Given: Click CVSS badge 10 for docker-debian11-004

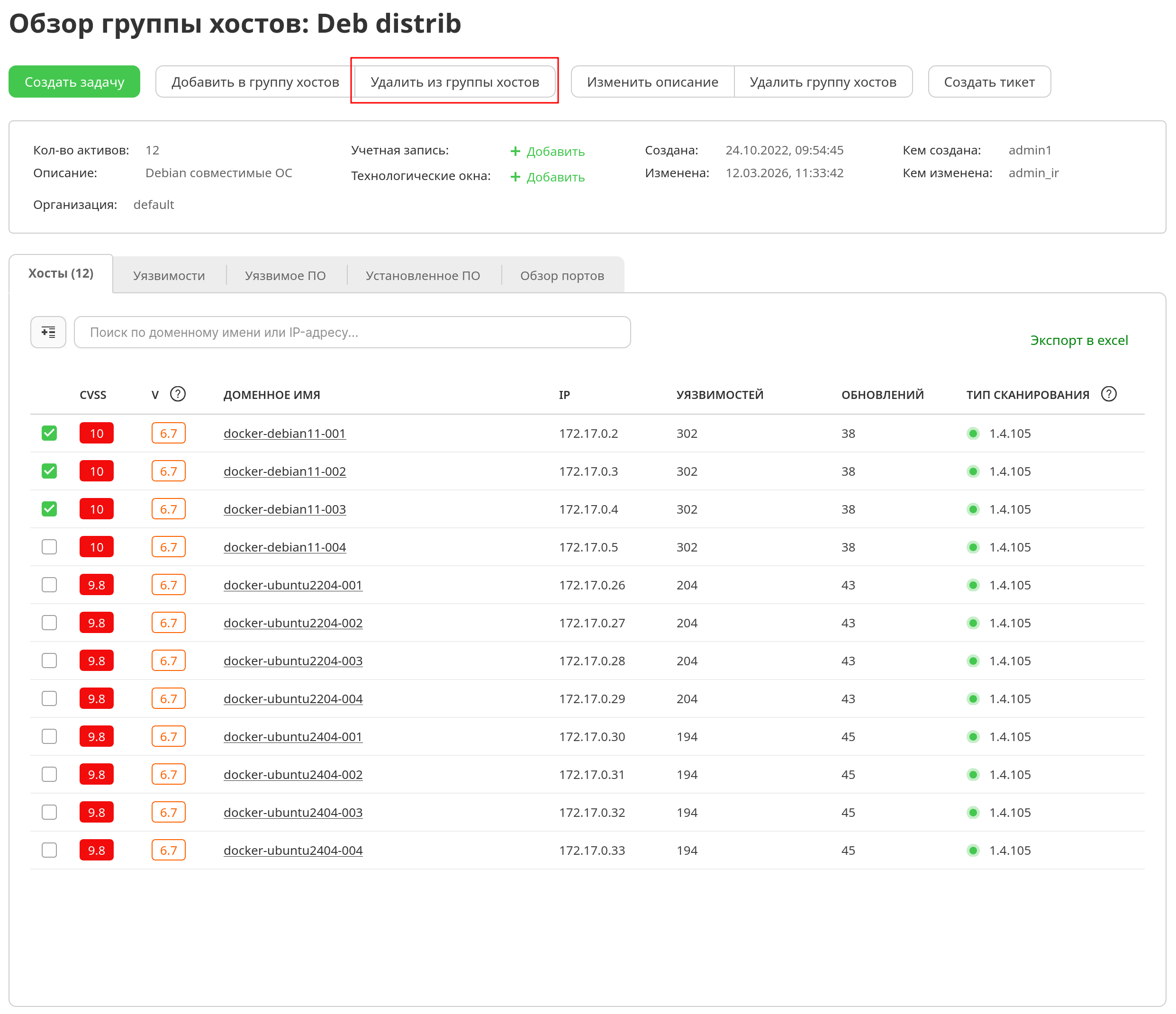Looking at the screenshot, I should point(97,547).
